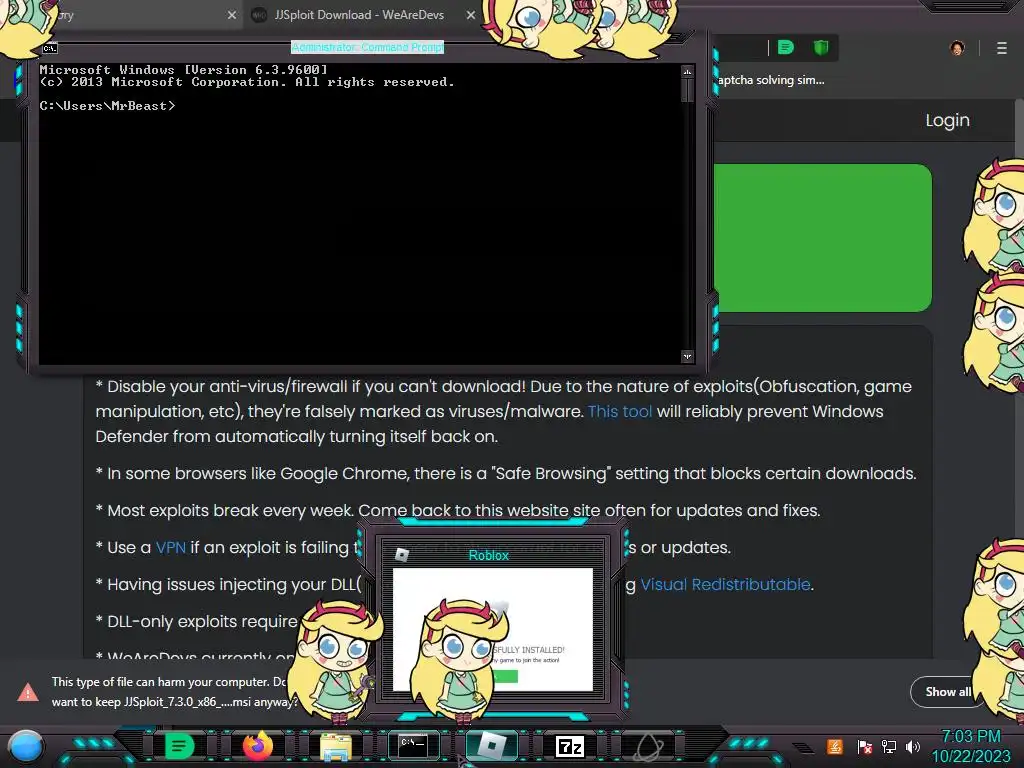Image resolution: width=1024 pixels, height=768 pixels.
Task: Click the green shield icon in browser toolbar
Action: [x=821, y=47]
